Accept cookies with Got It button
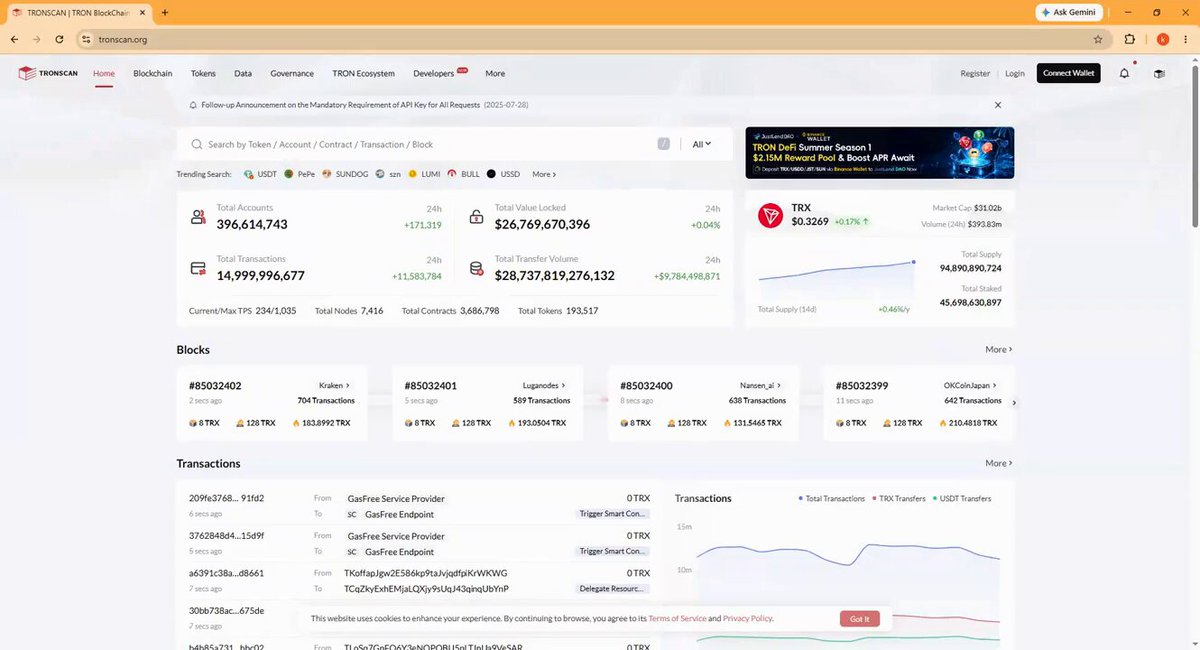The image size is (1200, 650). click(x=860, y=619)
